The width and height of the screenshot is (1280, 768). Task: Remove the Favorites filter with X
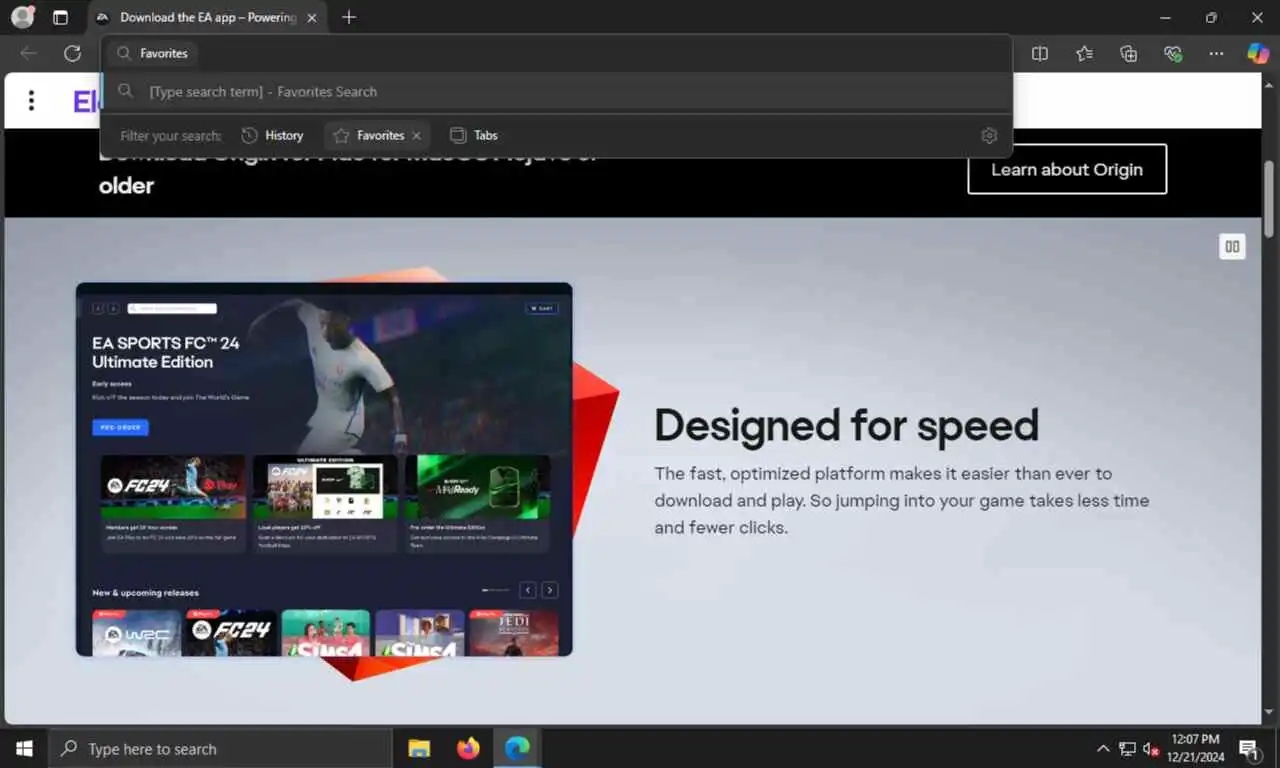[416, 135]
